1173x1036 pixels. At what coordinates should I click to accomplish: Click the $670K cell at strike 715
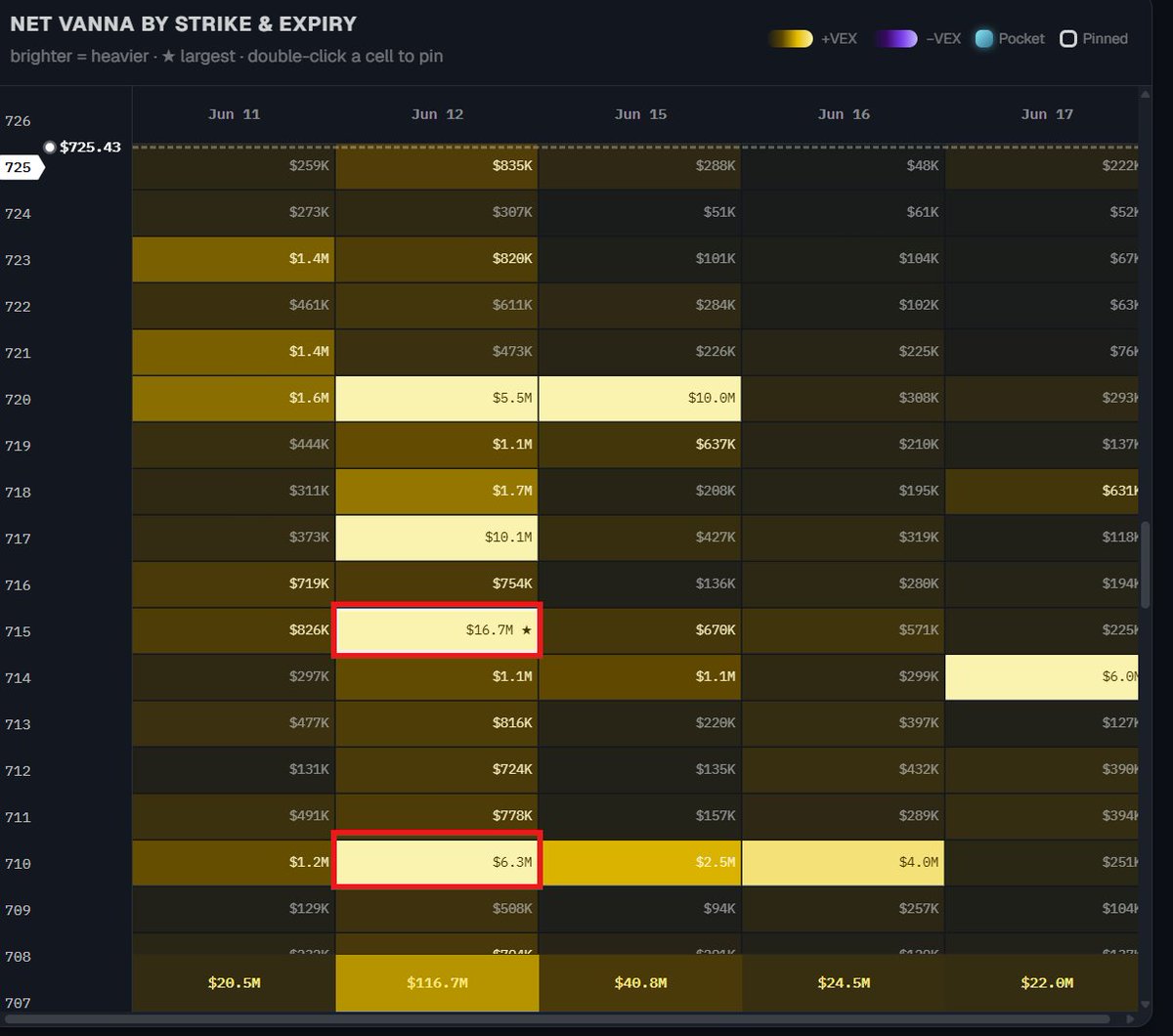click(x=640, y=630)
